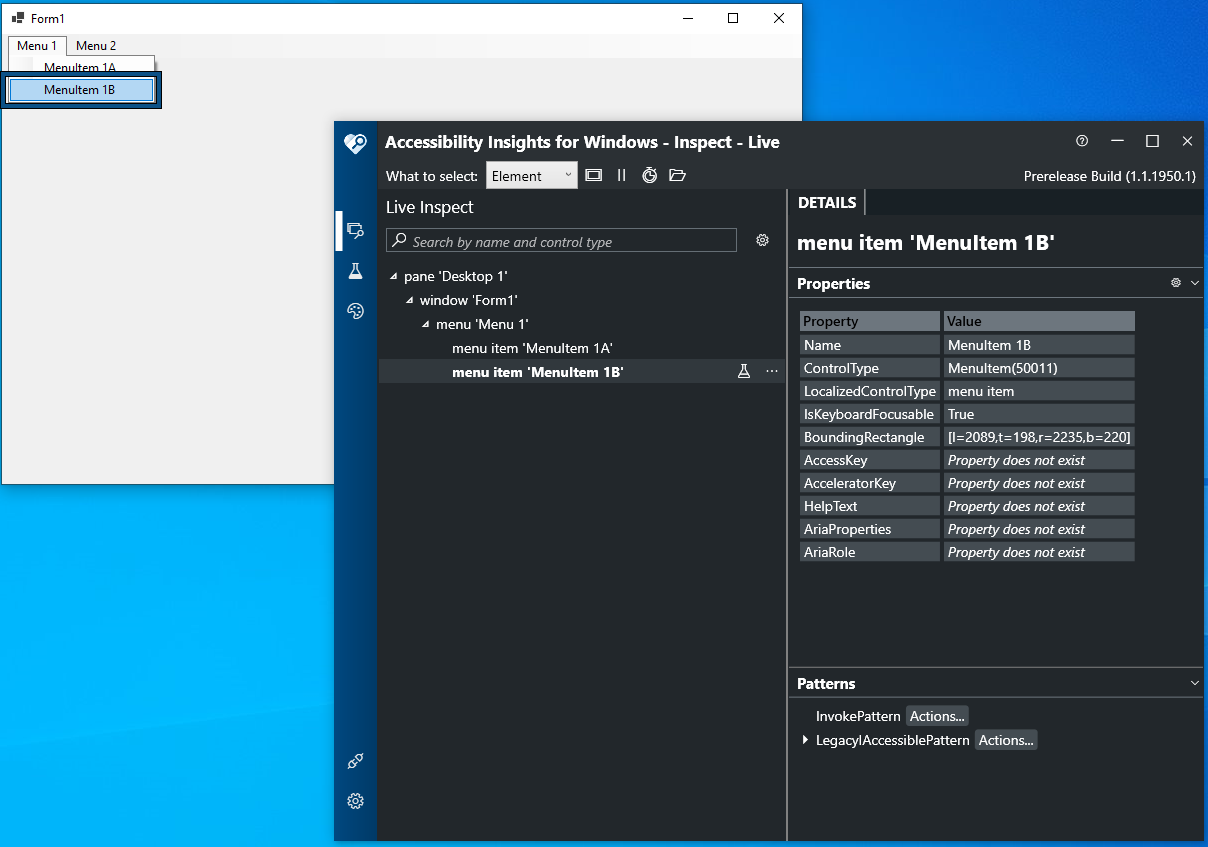
Task: Click the search by name input field
Action: coord(560,240)
